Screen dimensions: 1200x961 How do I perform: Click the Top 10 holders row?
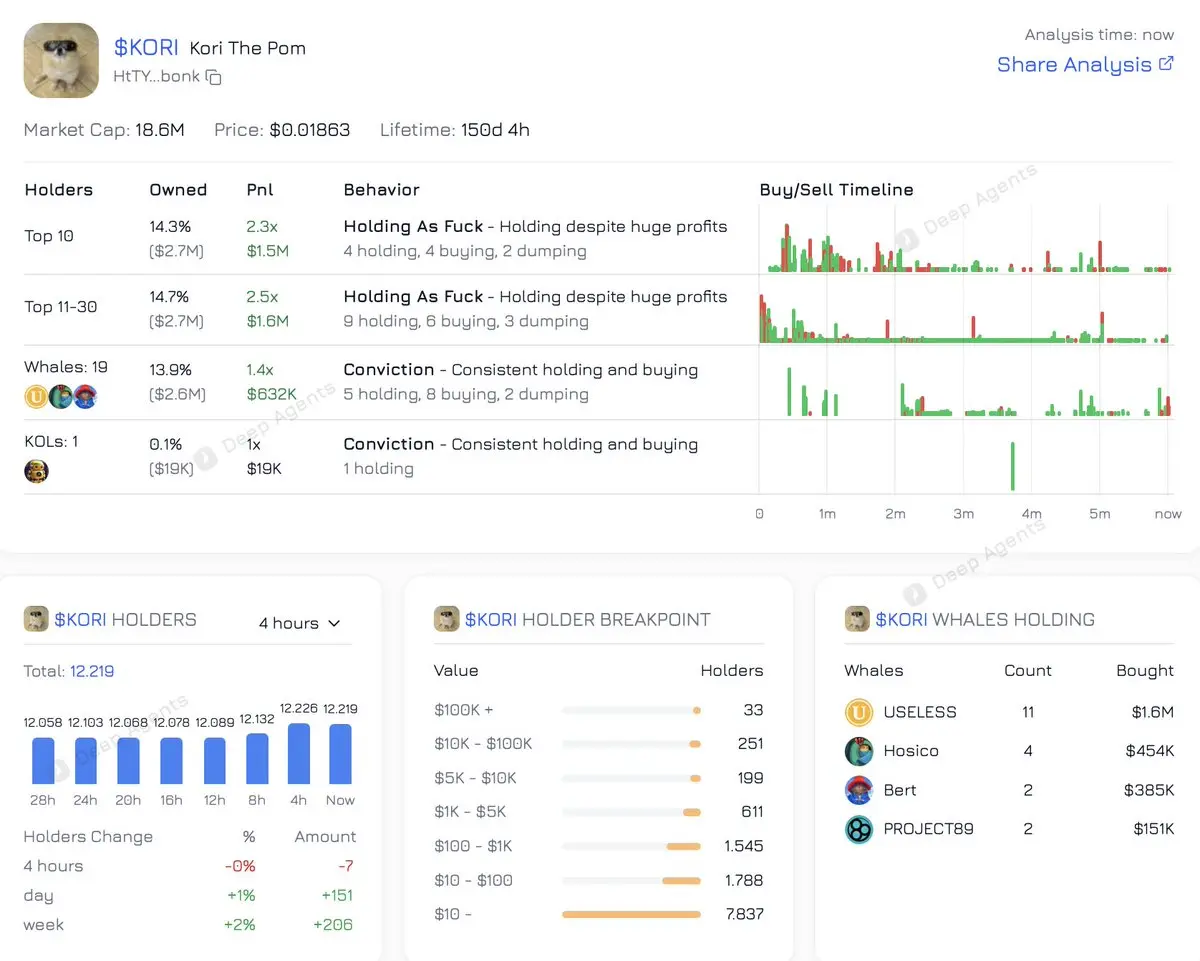(x=598, y=239)
